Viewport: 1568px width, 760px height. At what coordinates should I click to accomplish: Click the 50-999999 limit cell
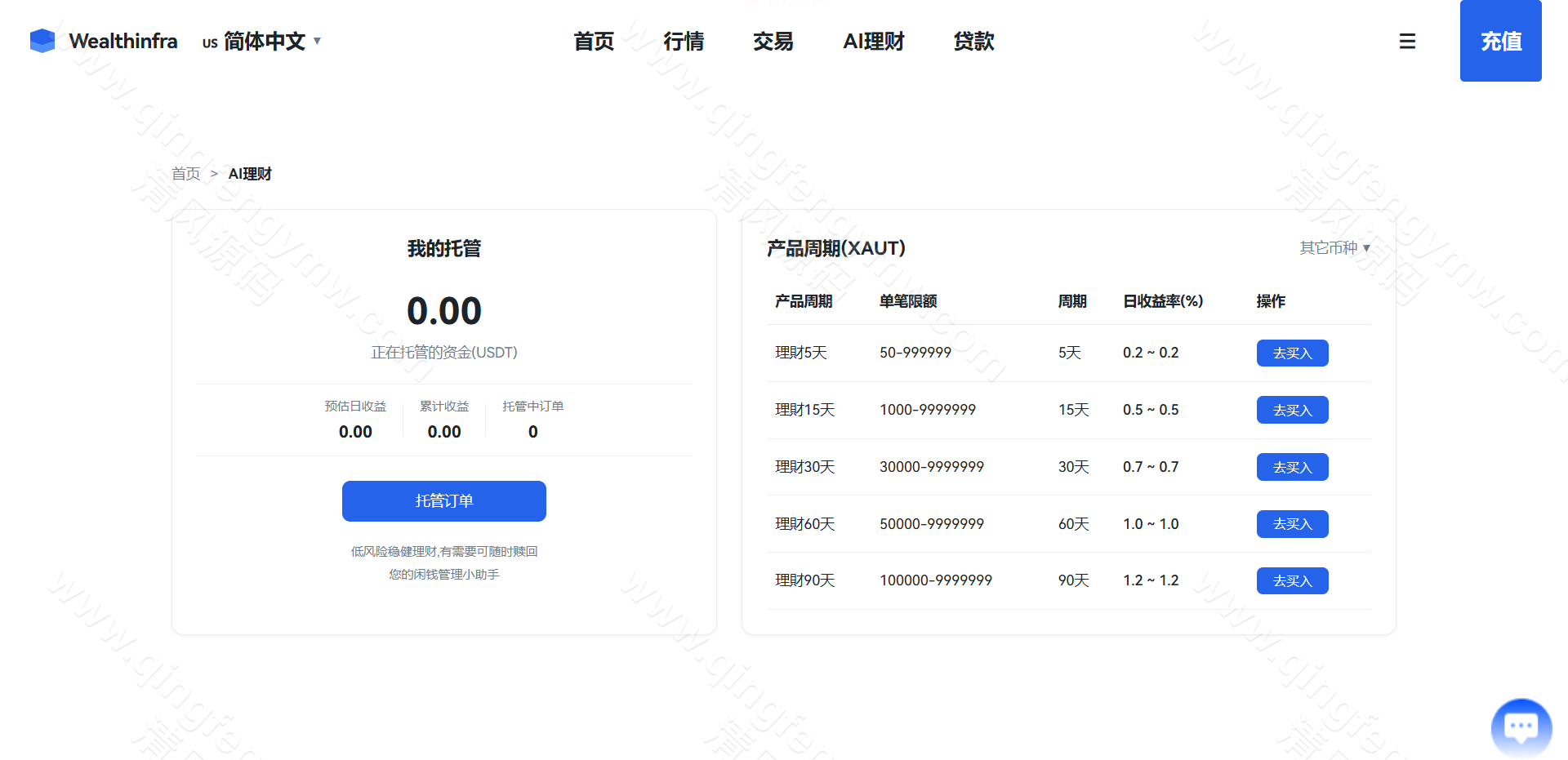[x=915, y=353]
